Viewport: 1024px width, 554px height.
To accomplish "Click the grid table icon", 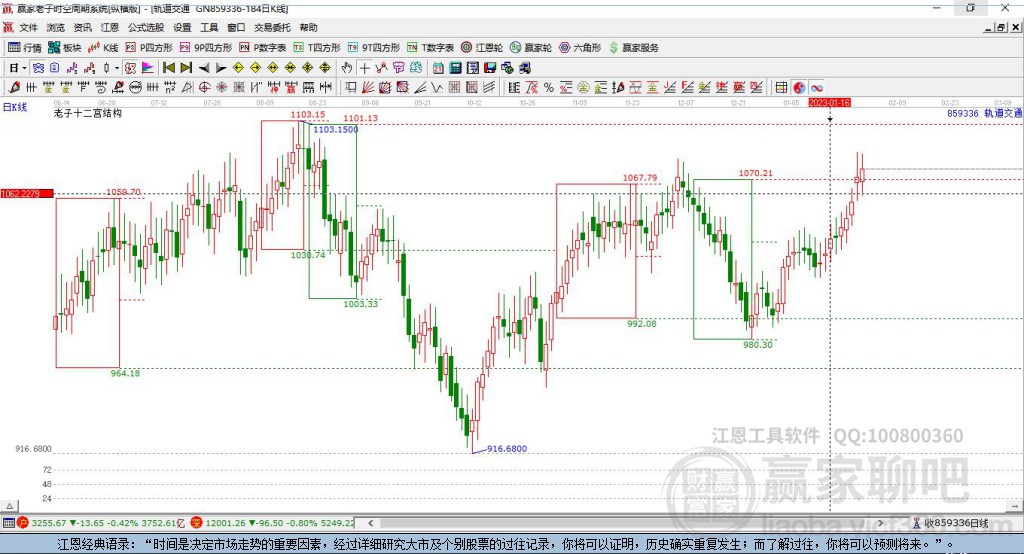I will click(x=780, y=88).
